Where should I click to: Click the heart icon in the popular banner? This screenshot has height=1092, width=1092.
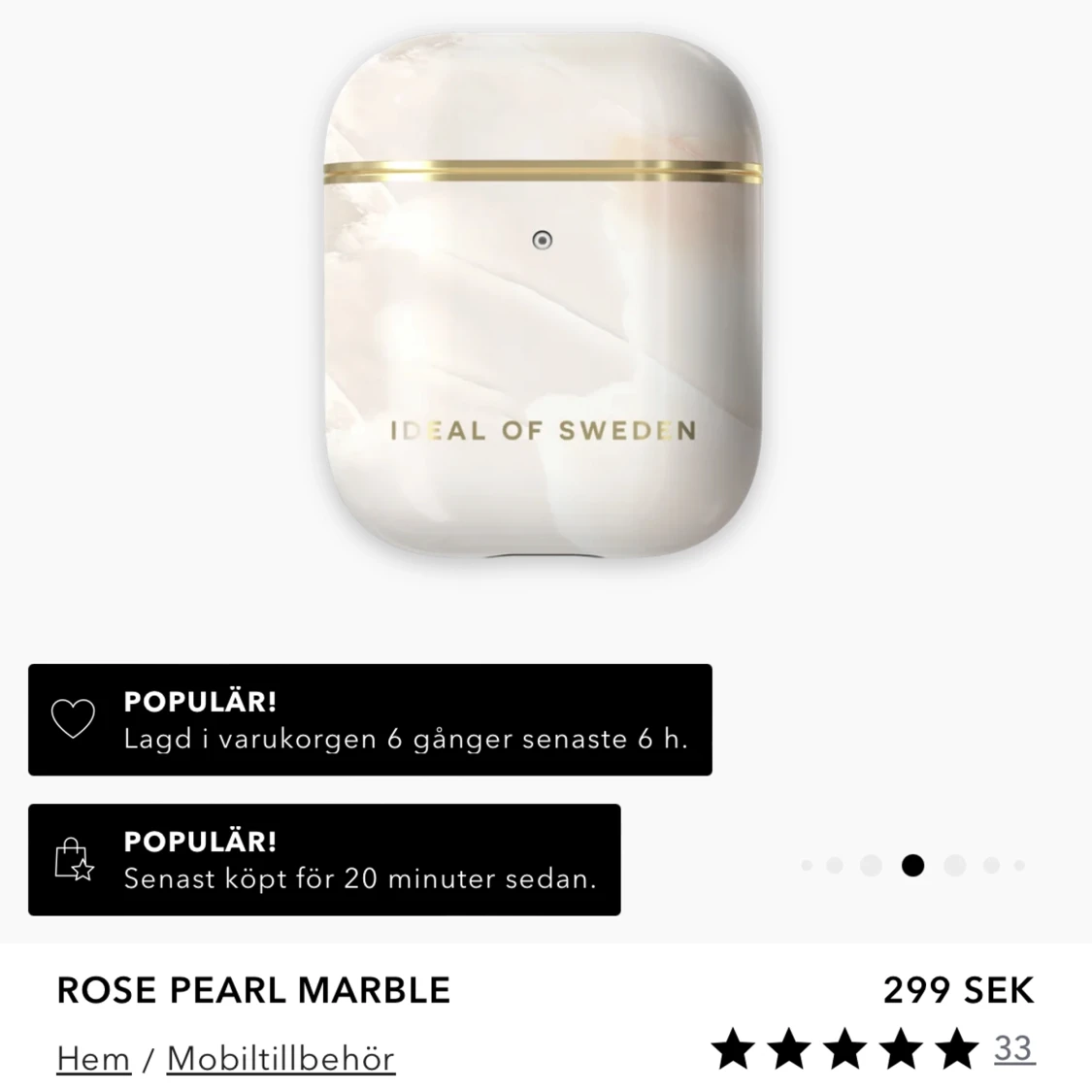pos(73,718)
